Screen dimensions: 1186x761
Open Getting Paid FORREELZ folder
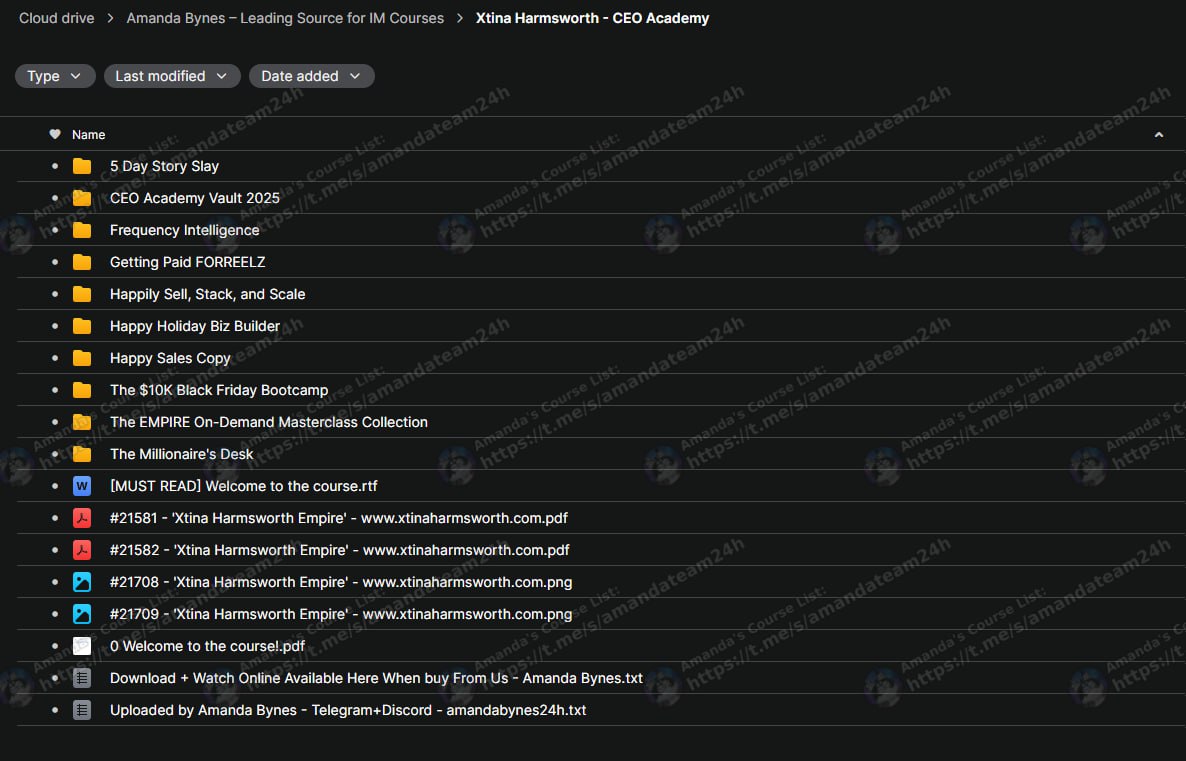click(187, 262)
